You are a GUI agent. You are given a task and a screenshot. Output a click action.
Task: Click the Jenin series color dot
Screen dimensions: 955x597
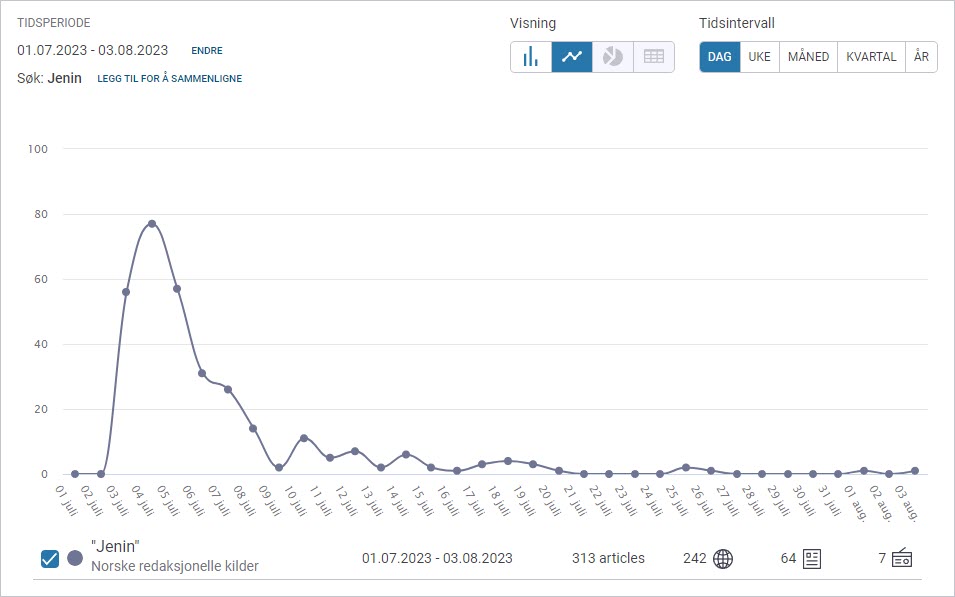(x=75, y=558)
